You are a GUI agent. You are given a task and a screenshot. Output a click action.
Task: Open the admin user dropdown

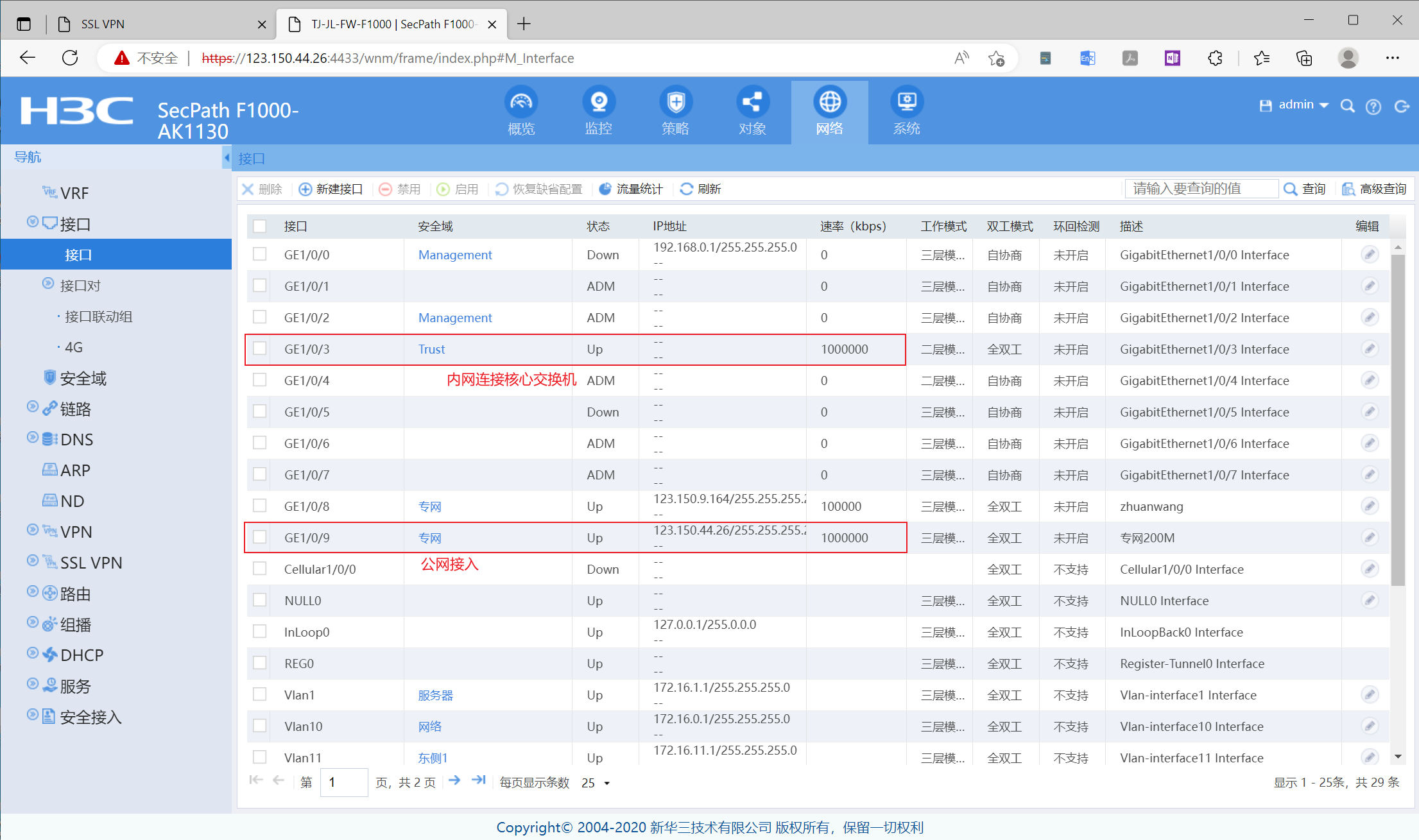(x=1303, y=105)
